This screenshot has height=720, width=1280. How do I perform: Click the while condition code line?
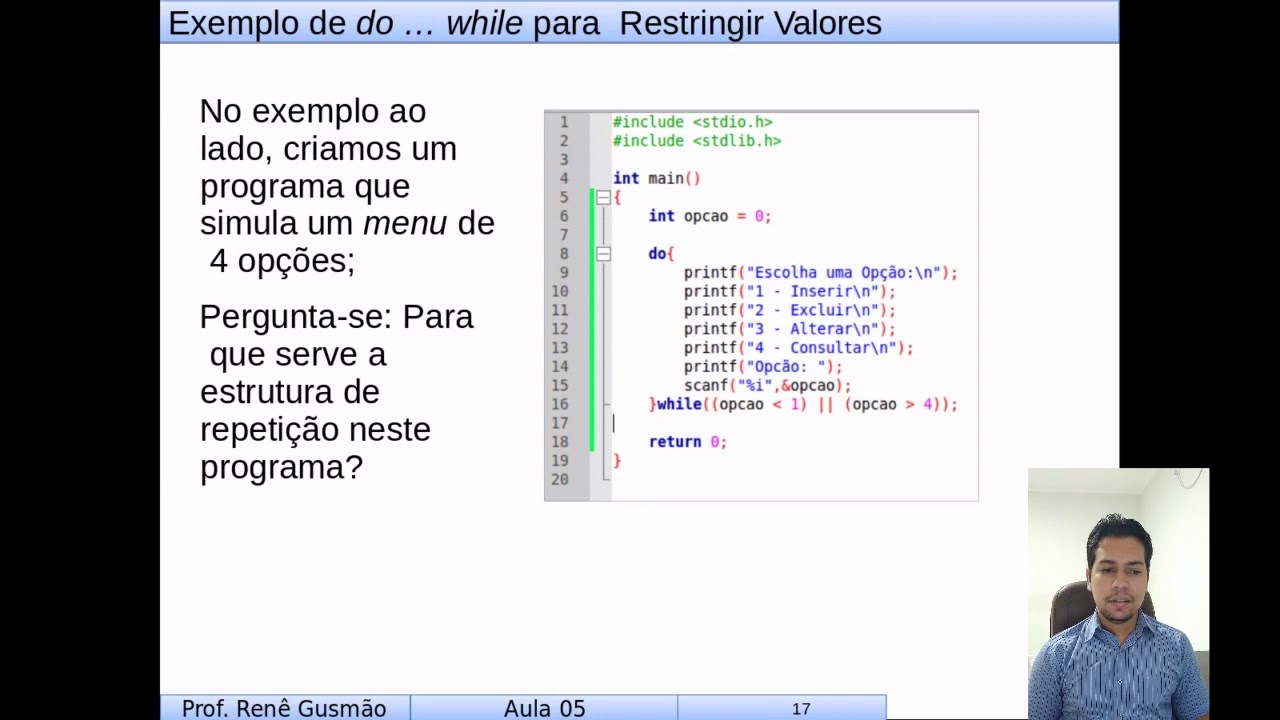tap(803, 404)
